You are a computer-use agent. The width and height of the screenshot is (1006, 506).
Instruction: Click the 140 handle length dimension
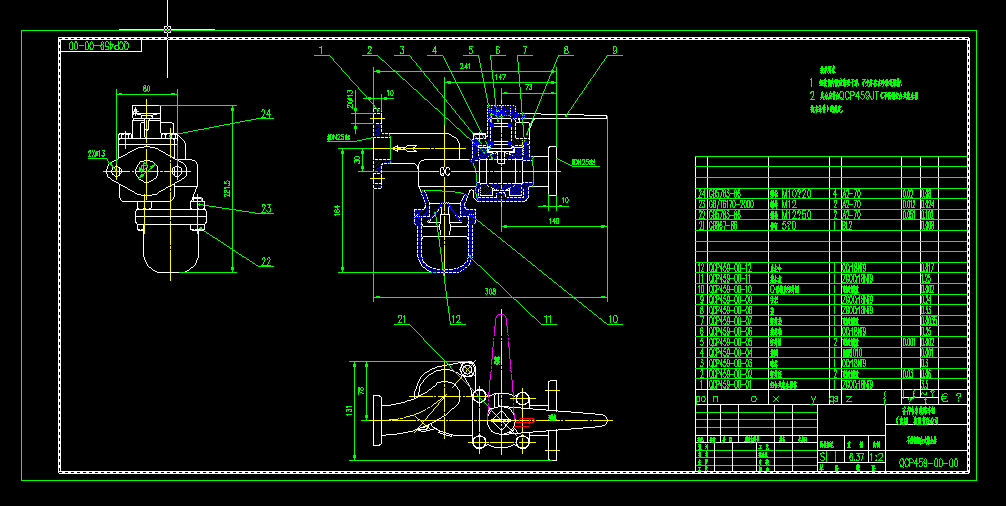pyautogui.click(x=554, y=221)
